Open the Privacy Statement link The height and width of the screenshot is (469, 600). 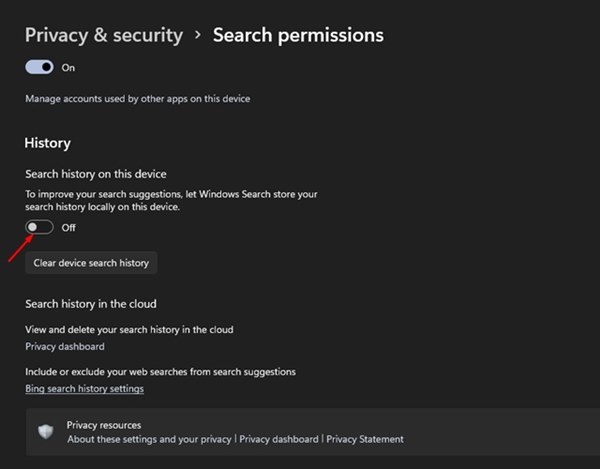(x=365, y=439)
